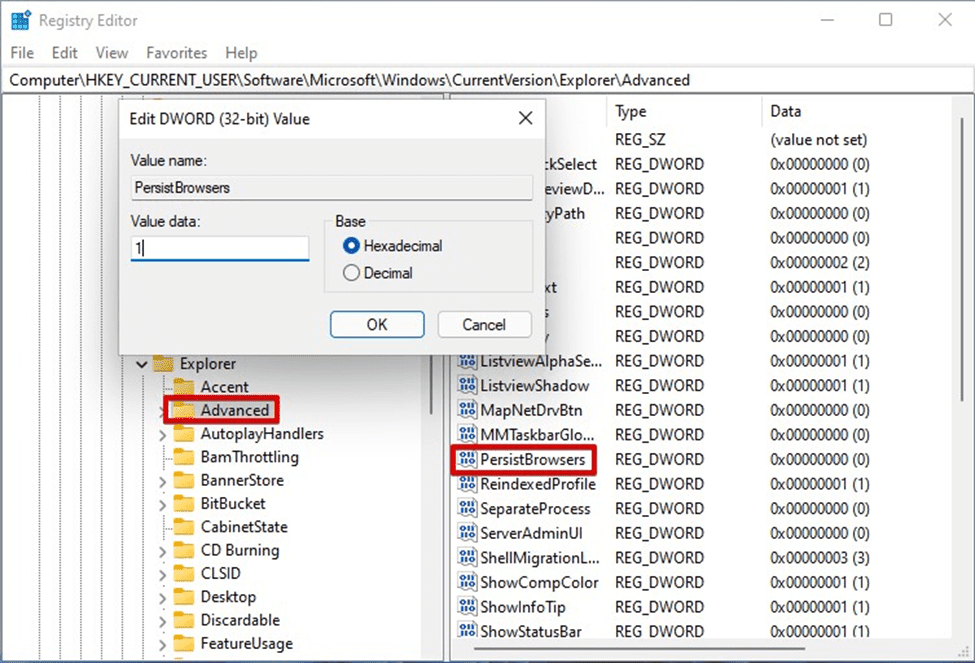Expand the CD Burning key
Viewport: 975px width, 663px height.
tap(163, 551)
